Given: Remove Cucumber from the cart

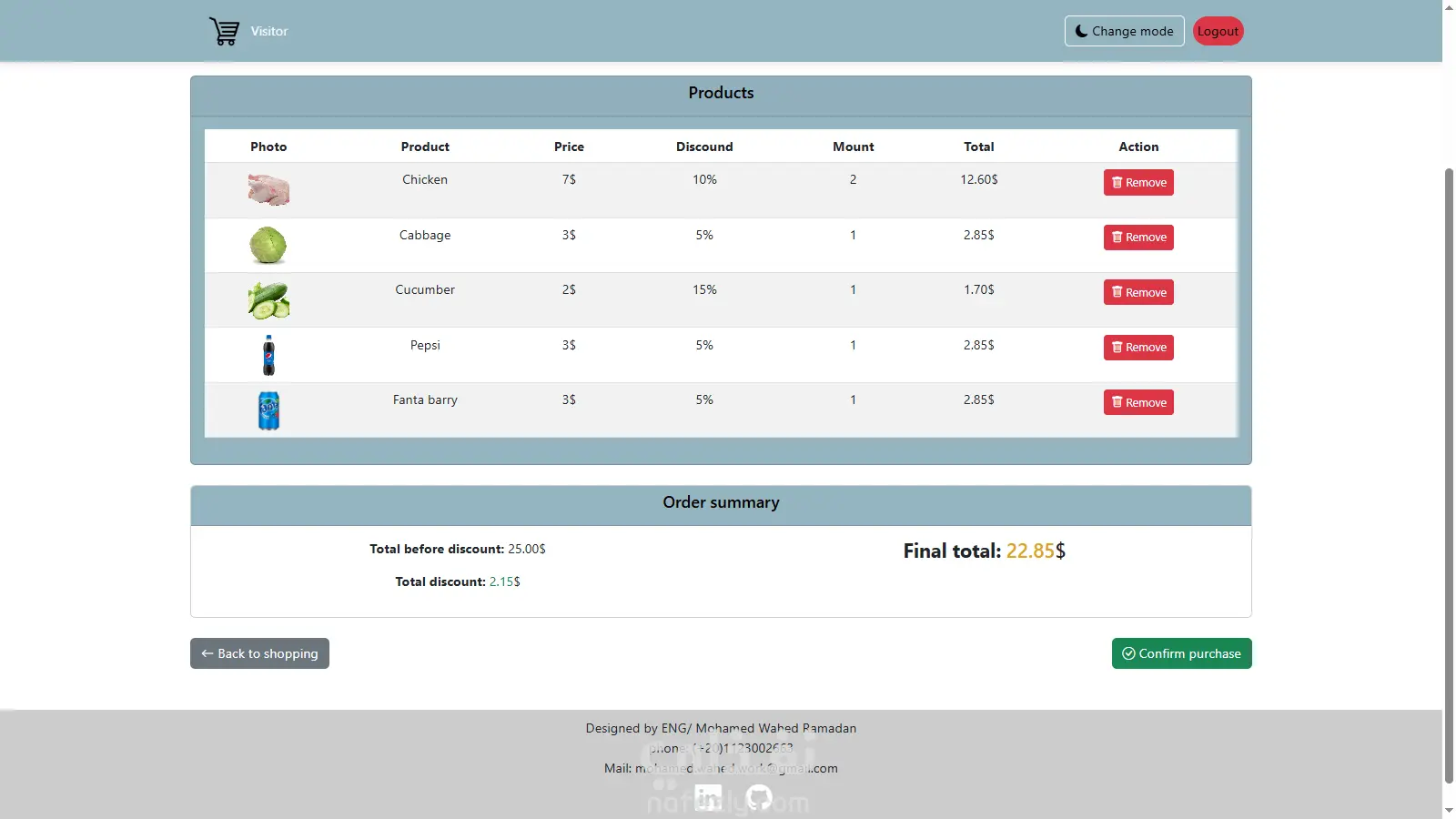Looking at the screenshot, I should pyautogui.click(x=1138, y=292).
